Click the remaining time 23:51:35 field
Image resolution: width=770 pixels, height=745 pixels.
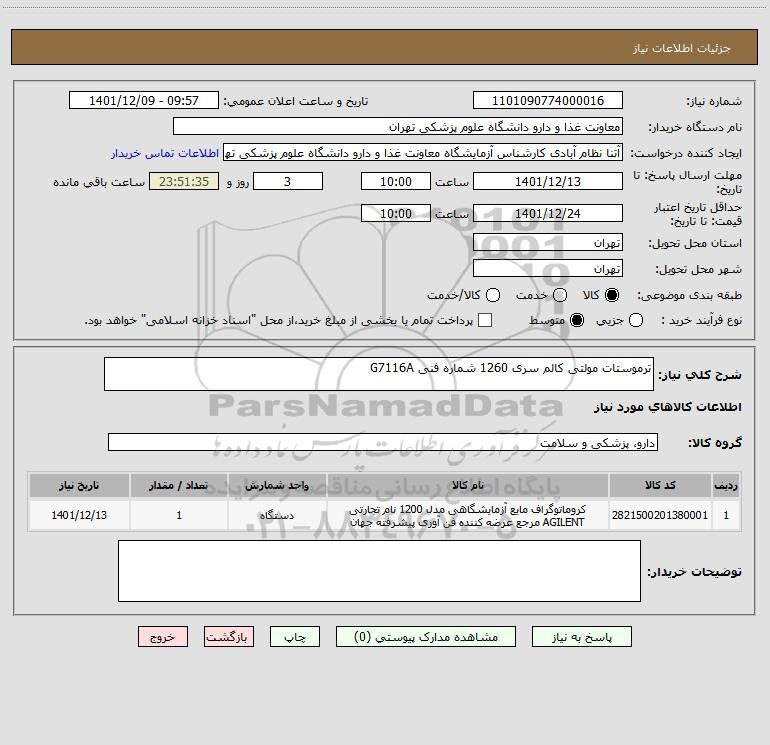coord(184,181)
